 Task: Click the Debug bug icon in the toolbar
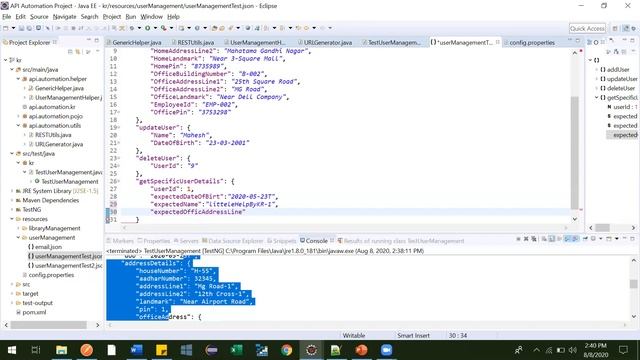pyautogui.click(x=132, y=28)
